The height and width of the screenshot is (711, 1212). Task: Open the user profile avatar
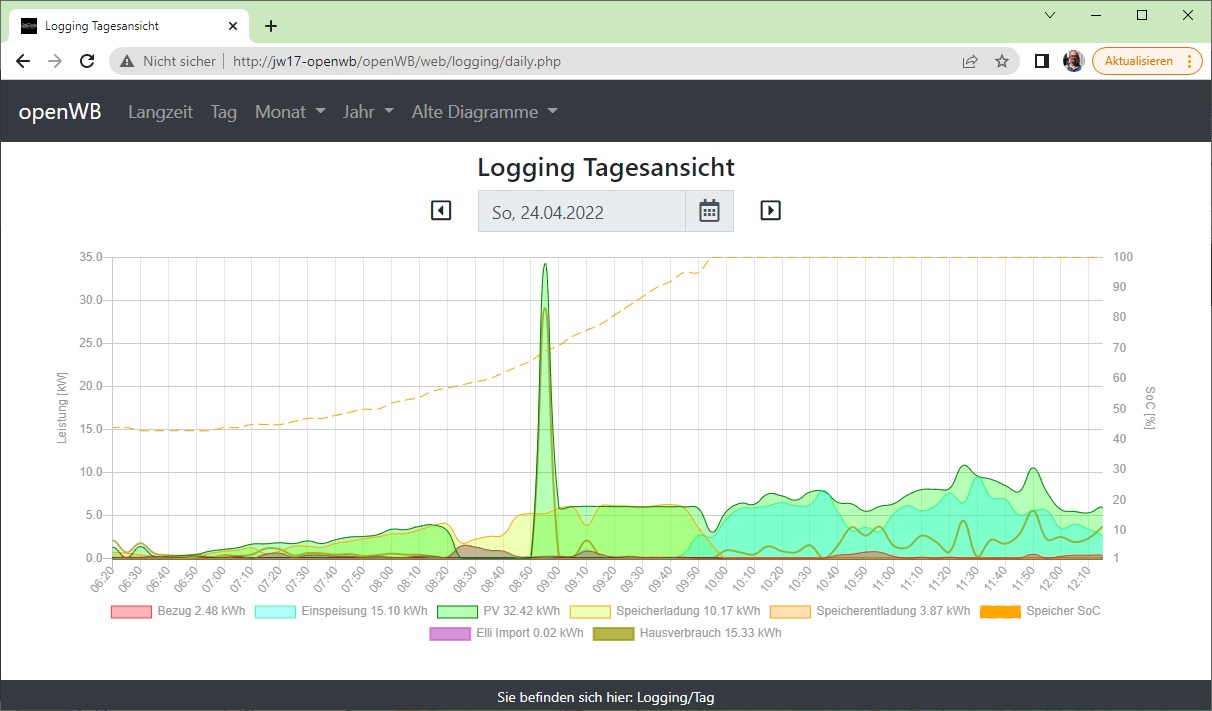[1073, 61]
